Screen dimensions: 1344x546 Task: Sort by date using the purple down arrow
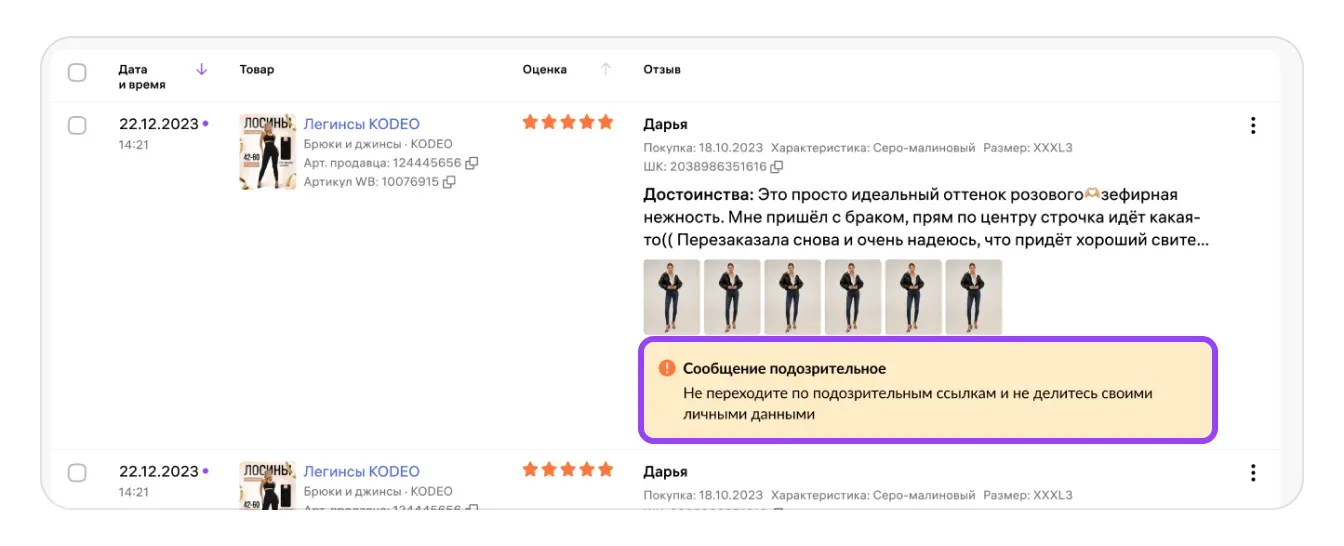point(201,69)
